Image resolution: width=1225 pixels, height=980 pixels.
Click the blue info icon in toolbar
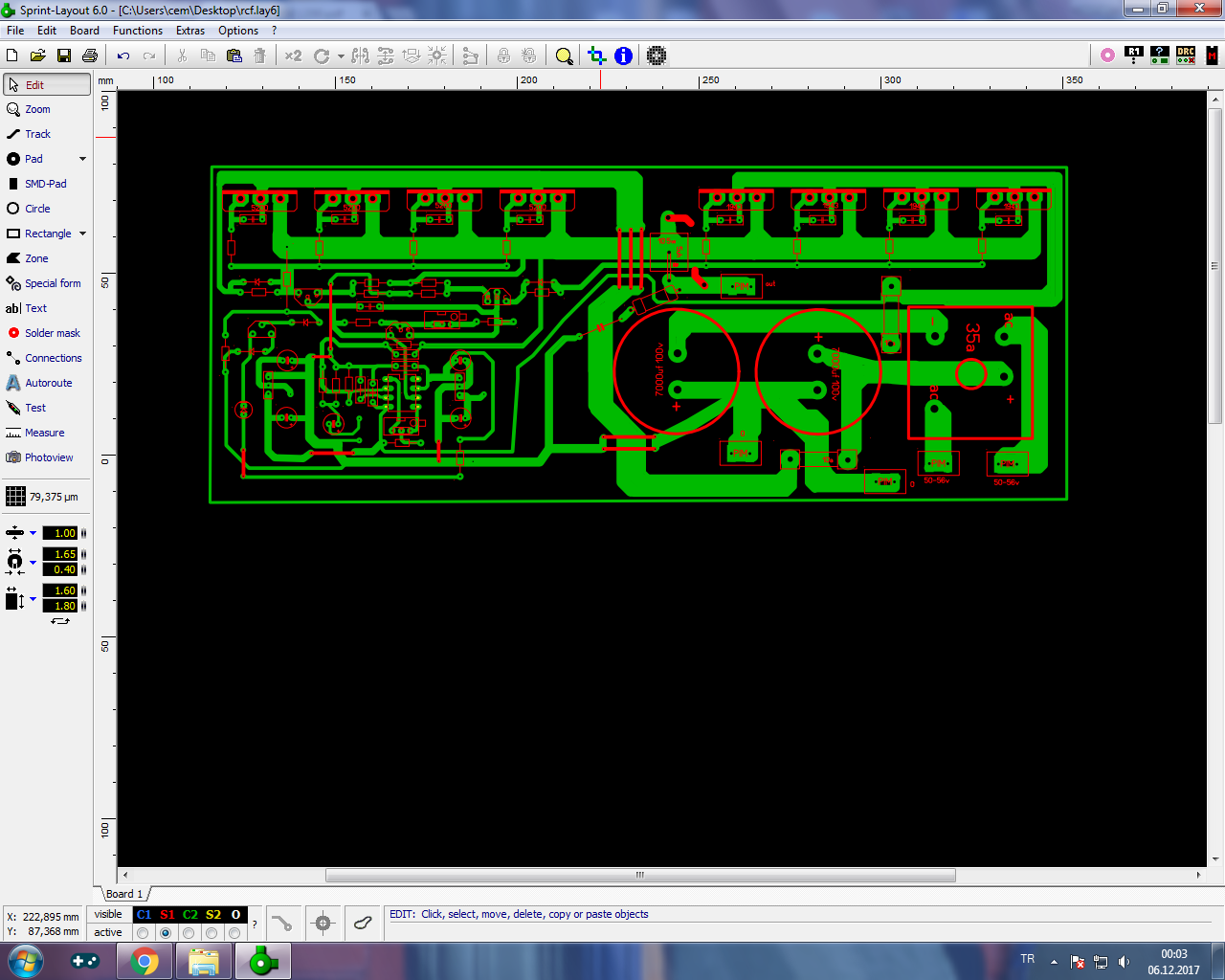[623, 56]
